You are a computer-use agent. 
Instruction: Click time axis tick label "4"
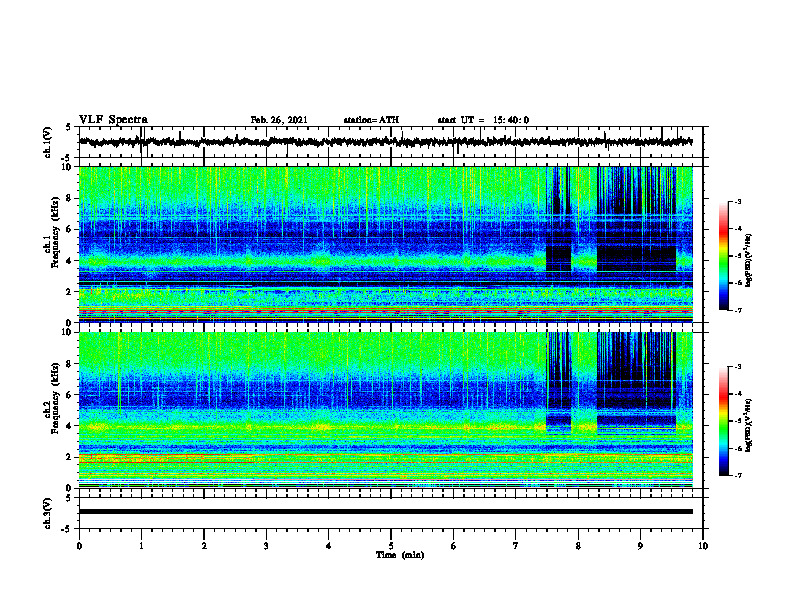(329, 546)
